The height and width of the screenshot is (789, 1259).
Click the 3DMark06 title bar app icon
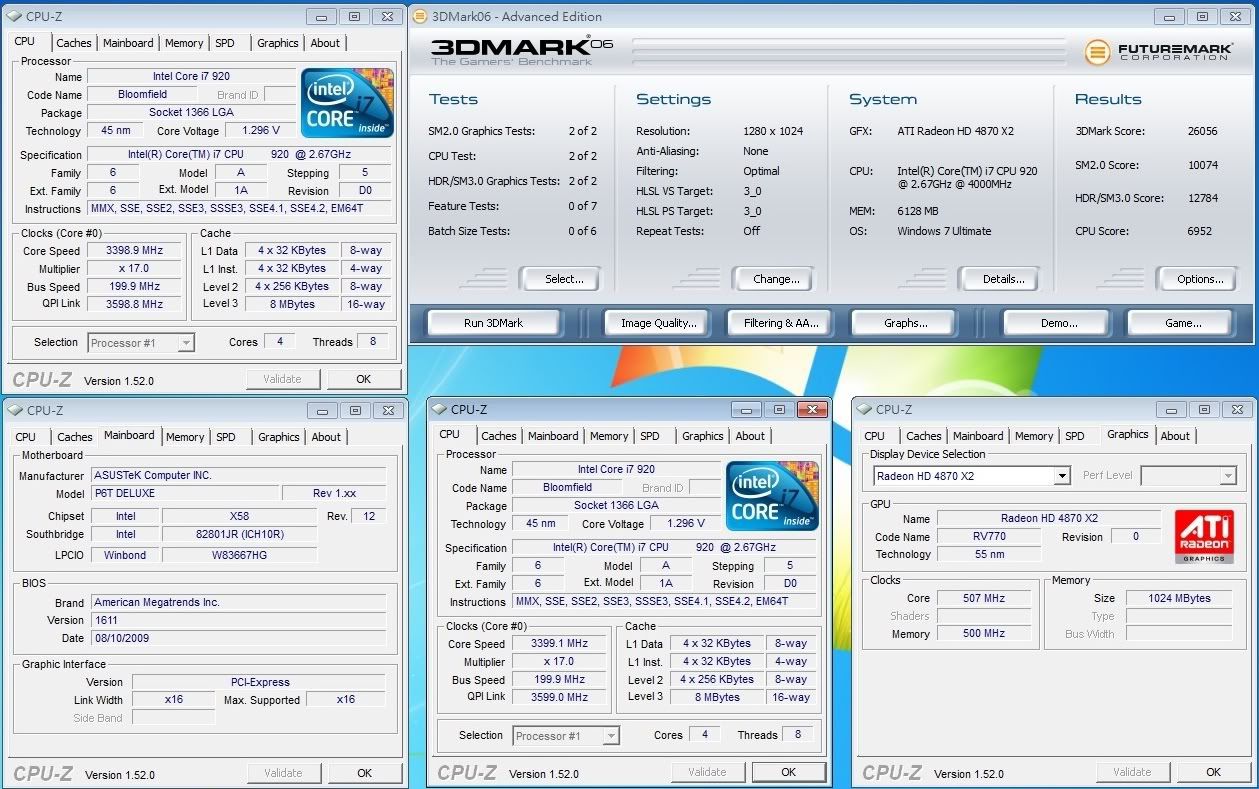click(x=419, y=17)
